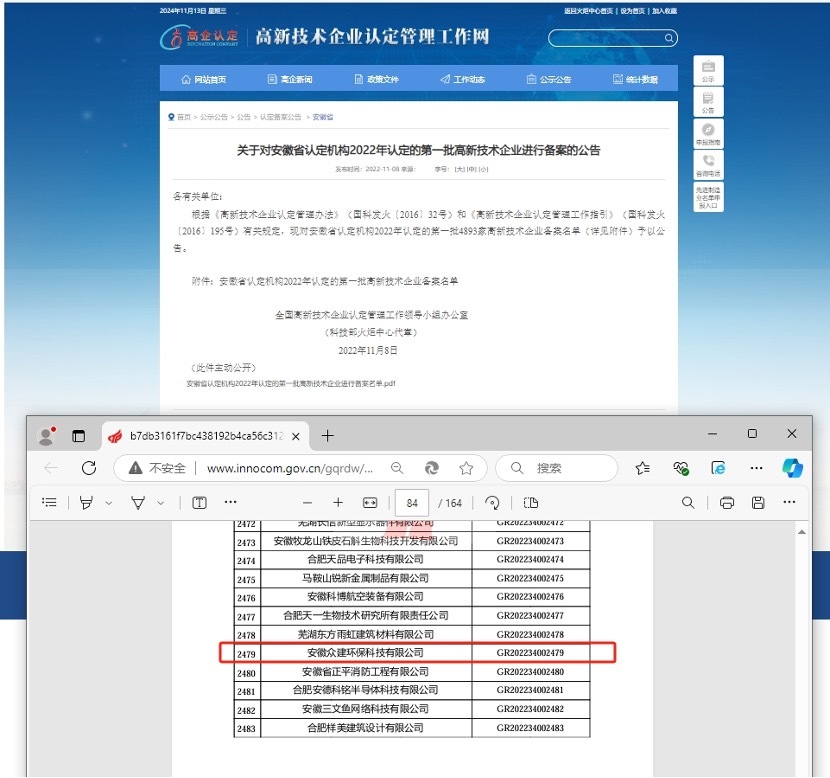The height and width of the screenshot is (778, 830).
Task: Switch PDF page view layout
Action: tap(530, 503)
